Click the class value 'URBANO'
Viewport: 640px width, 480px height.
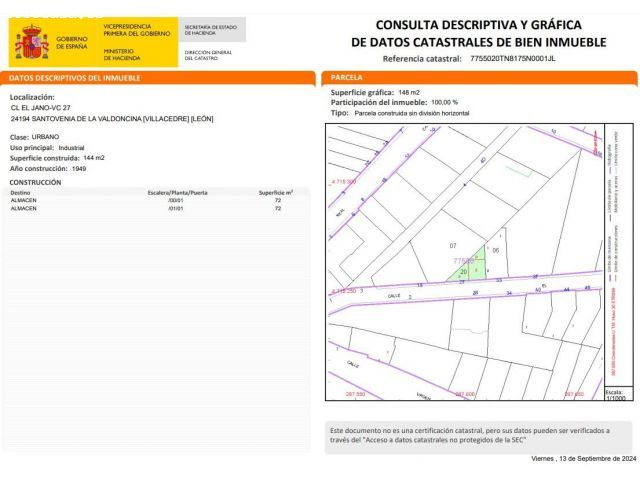pyautogui.click(x=45, y=137)
